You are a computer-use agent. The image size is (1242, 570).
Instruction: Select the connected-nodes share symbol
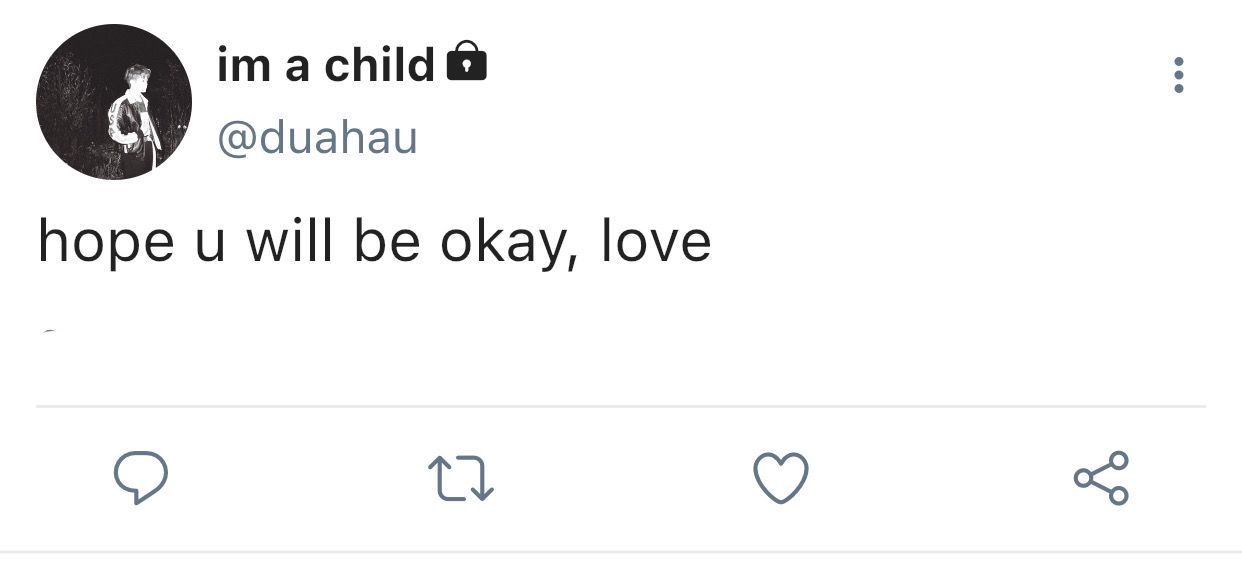1101,478
